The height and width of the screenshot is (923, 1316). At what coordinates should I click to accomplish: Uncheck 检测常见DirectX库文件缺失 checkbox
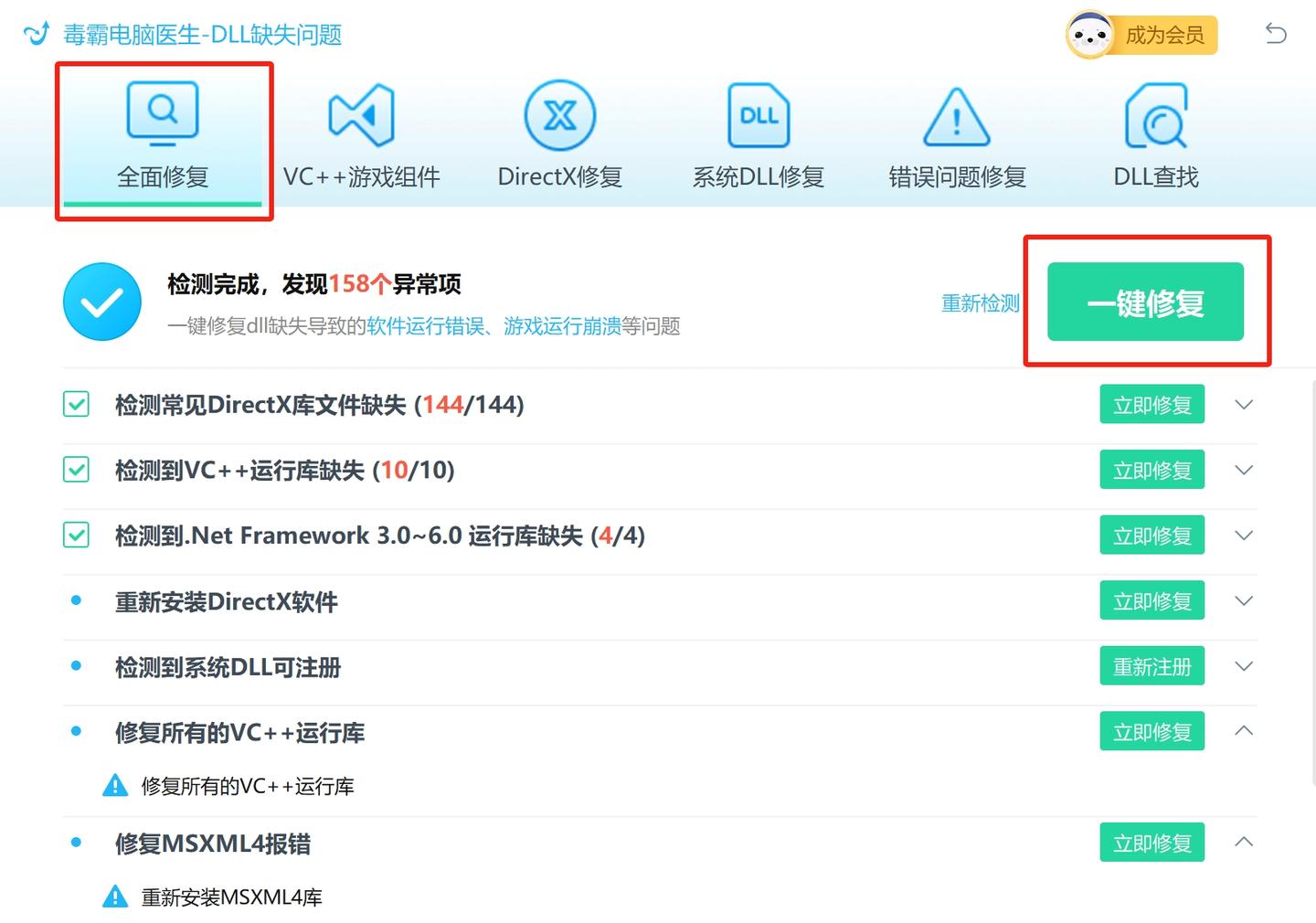(x=76, y=404)
